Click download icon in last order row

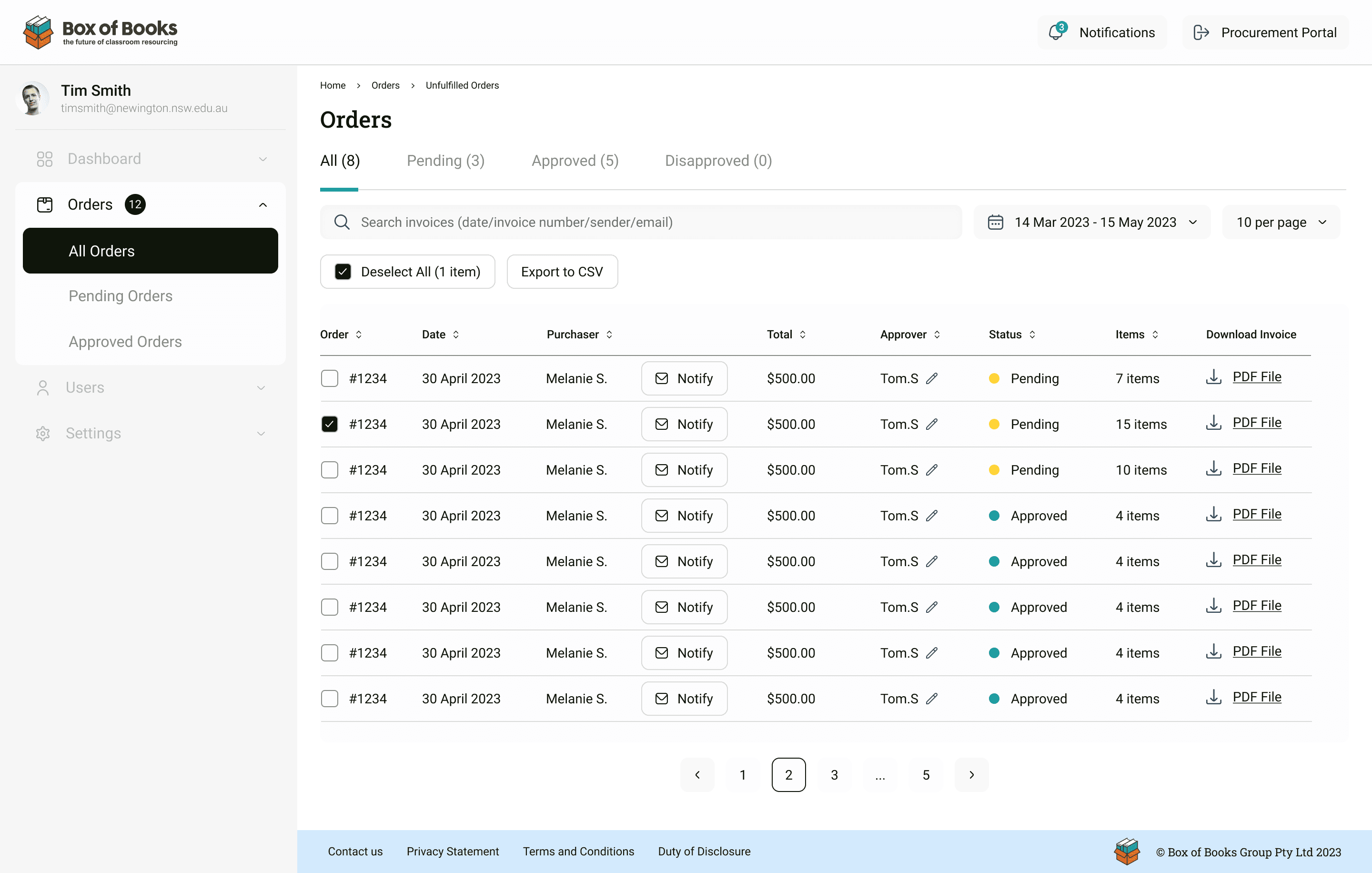pos(1214,697)
